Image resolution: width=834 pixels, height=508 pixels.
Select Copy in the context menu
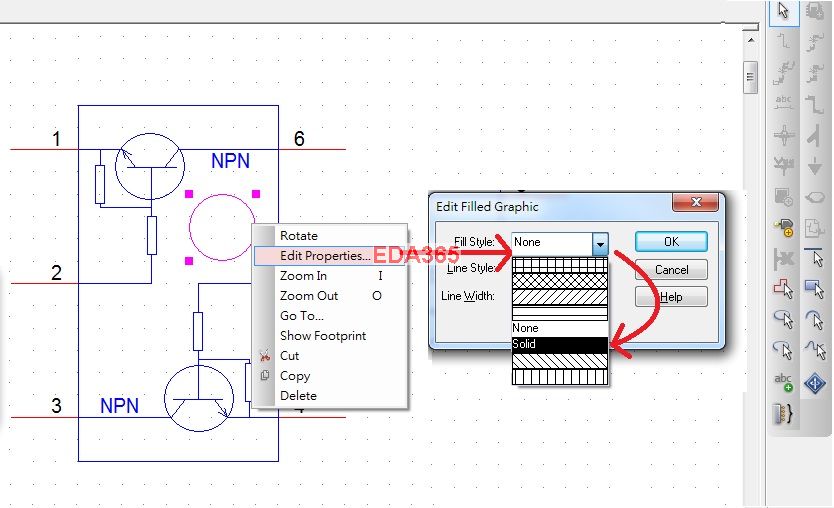(330, 376)
